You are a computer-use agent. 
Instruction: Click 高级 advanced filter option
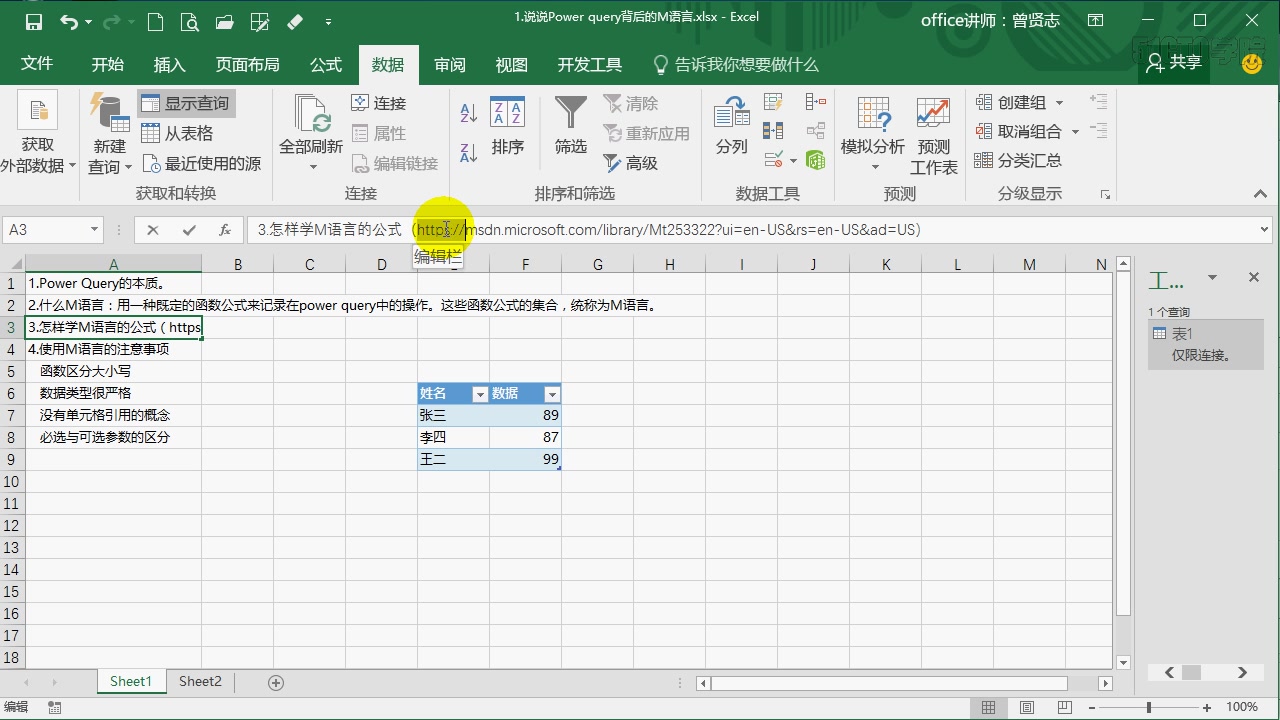coord(637,162)
